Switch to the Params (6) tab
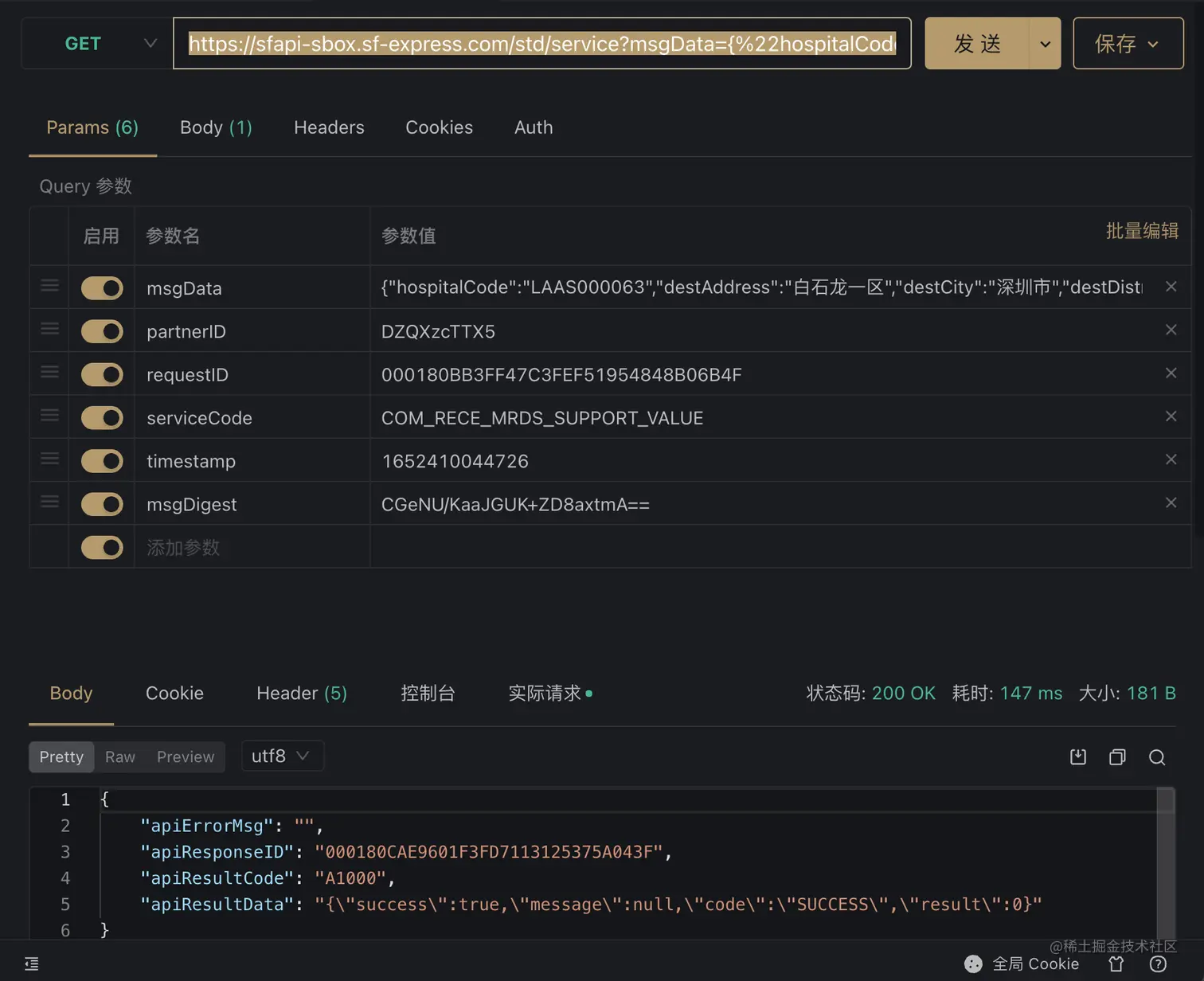Viewport: 1204px width, 981px height. tap(92, 127)
